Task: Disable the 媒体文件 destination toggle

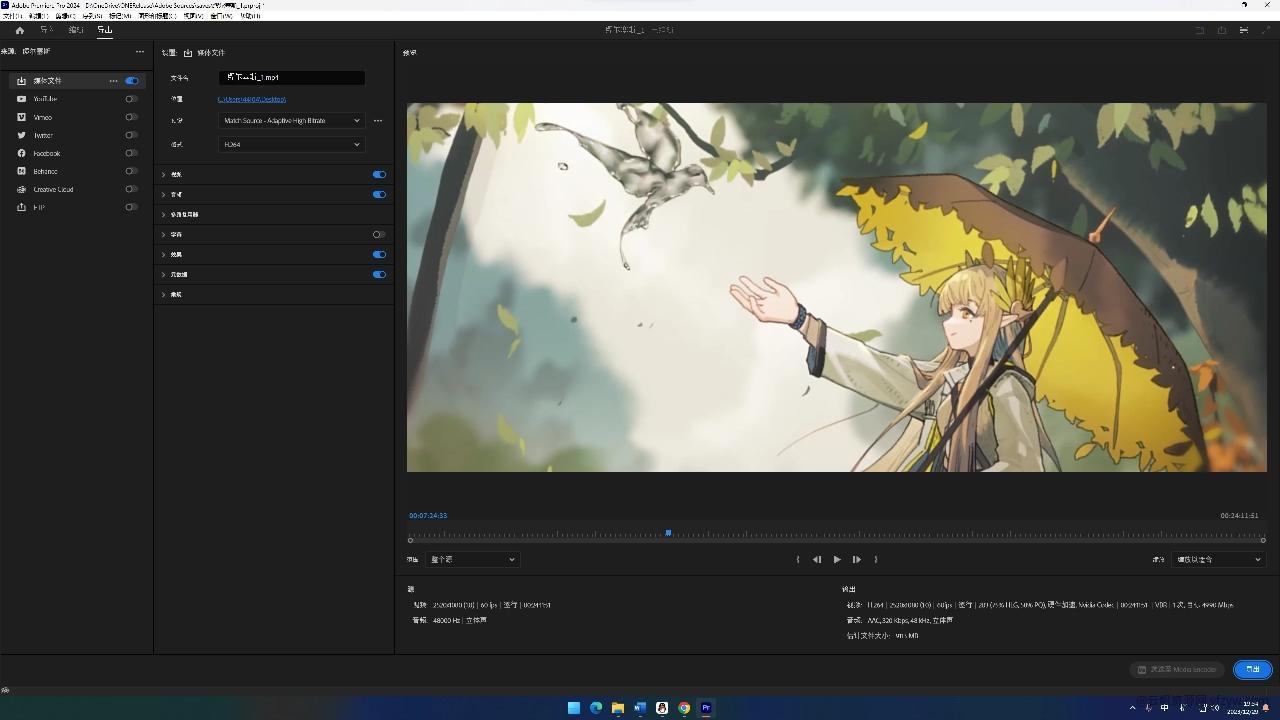Action: tap(132, 81)
